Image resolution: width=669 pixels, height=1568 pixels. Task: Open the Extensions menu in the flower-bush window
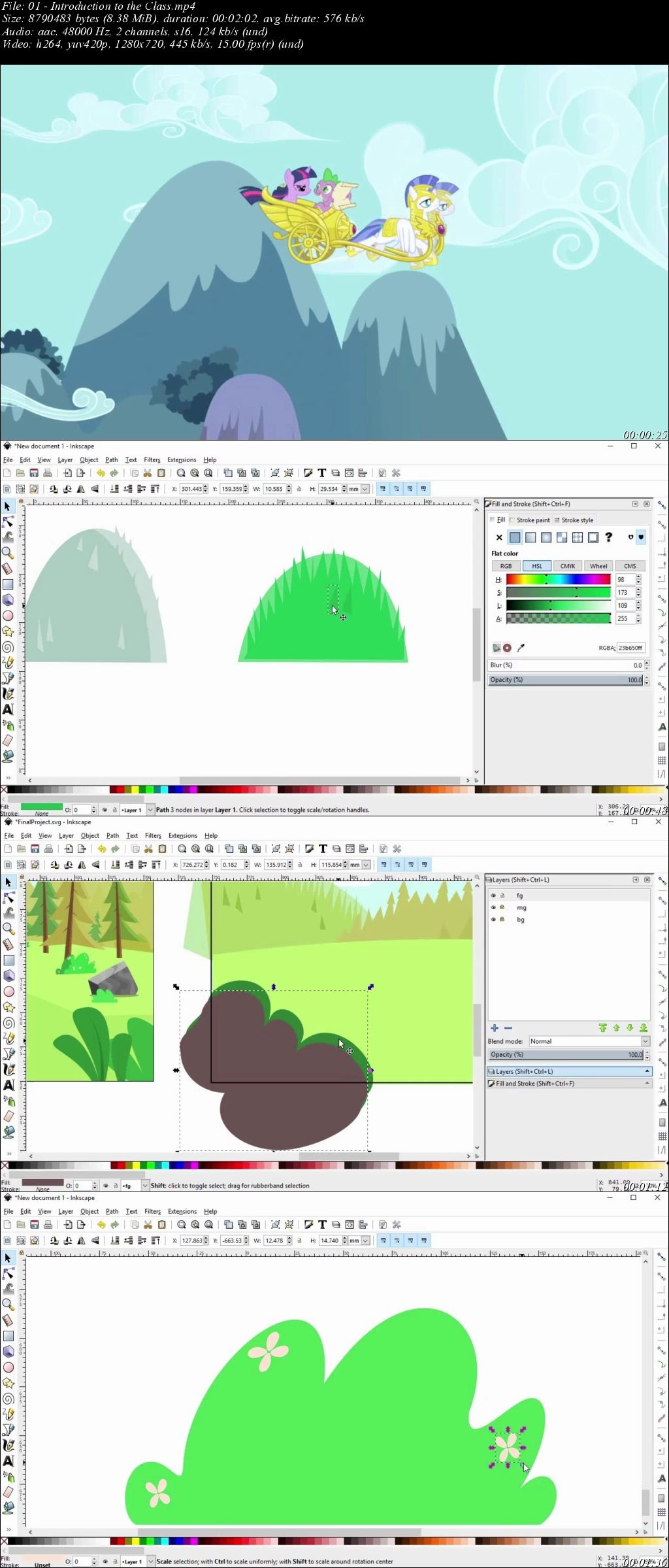[182, 1212]
